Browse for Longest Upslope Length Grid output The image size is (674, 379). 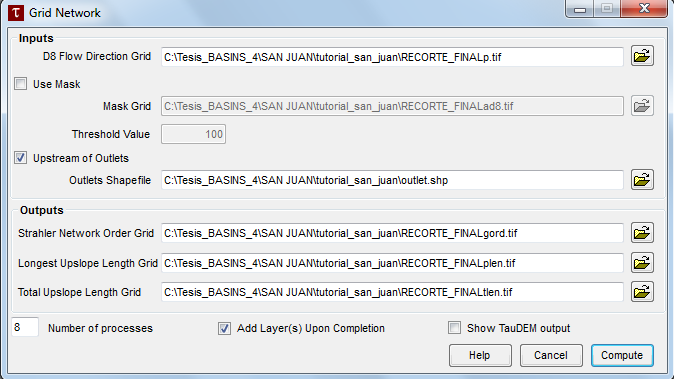pyautogui.click(x=642, y=263)
